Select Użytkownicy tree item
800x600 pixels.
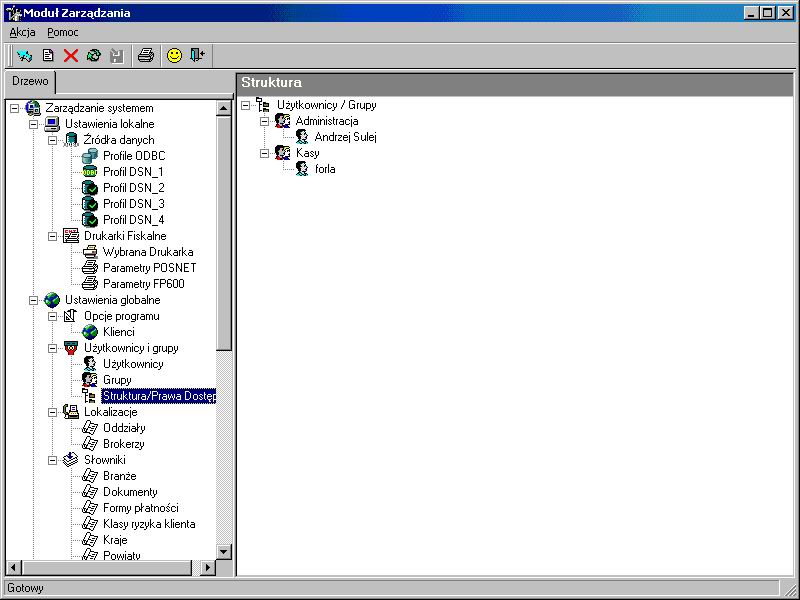[x=133, y=364]
